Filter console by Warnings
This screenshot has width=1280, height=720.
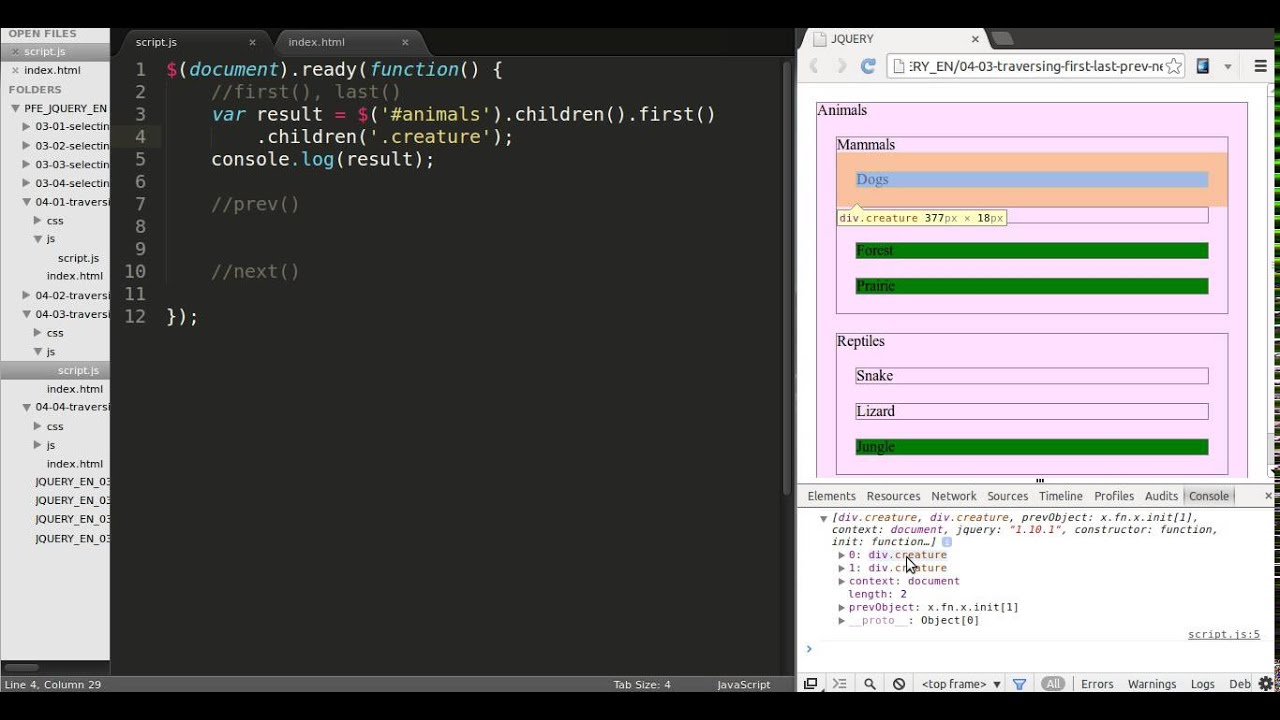click(1152, 684)
